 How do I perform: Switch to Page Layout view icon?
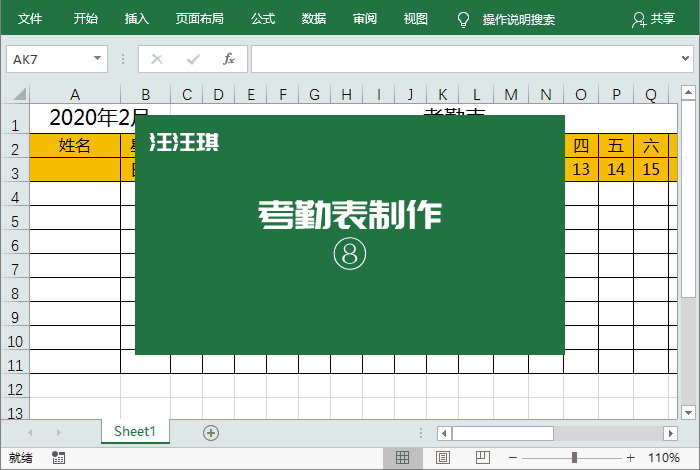click(x=442, y=458)
